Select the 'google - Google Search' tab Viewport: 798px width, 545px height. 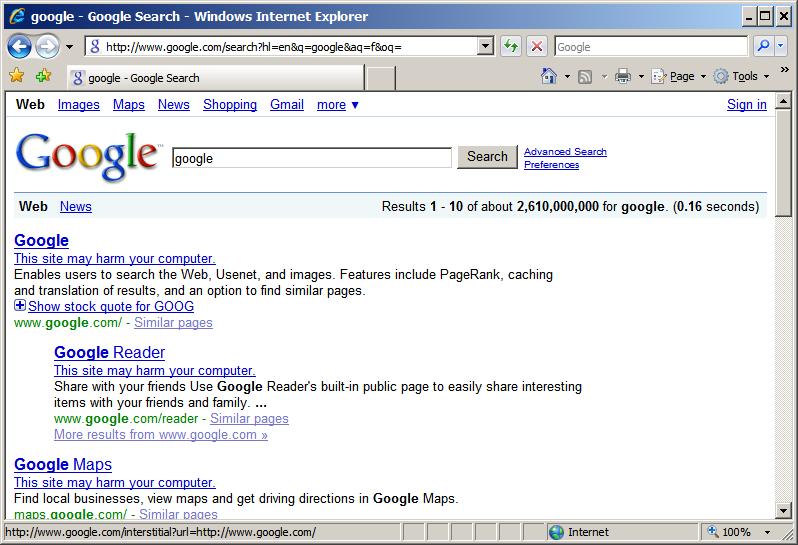(216, 78)
